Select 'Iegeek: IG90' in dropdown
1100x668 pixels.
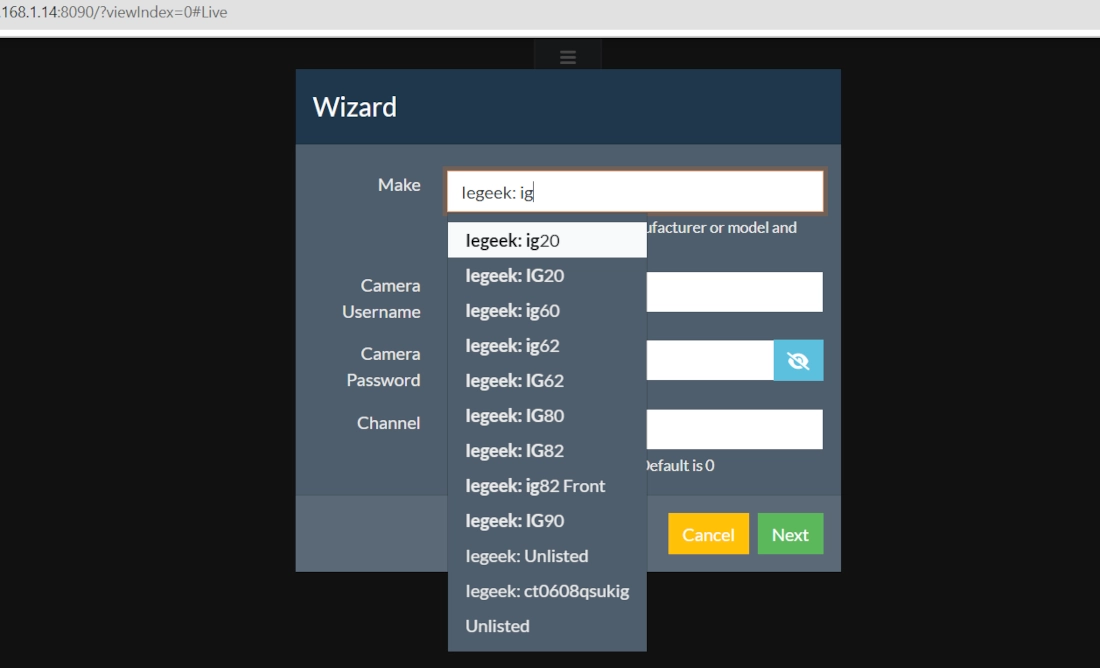[x=547, y=521]
